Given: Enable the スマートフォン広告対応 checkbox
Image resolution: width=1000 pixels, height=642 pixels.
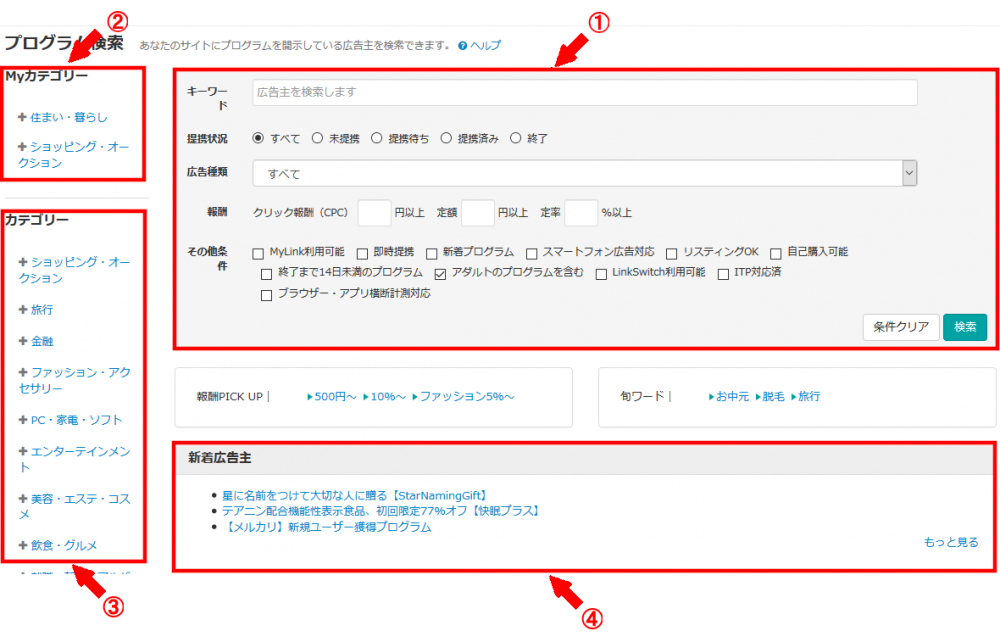Looking at the screenshot, I should [x=531, y=254].
